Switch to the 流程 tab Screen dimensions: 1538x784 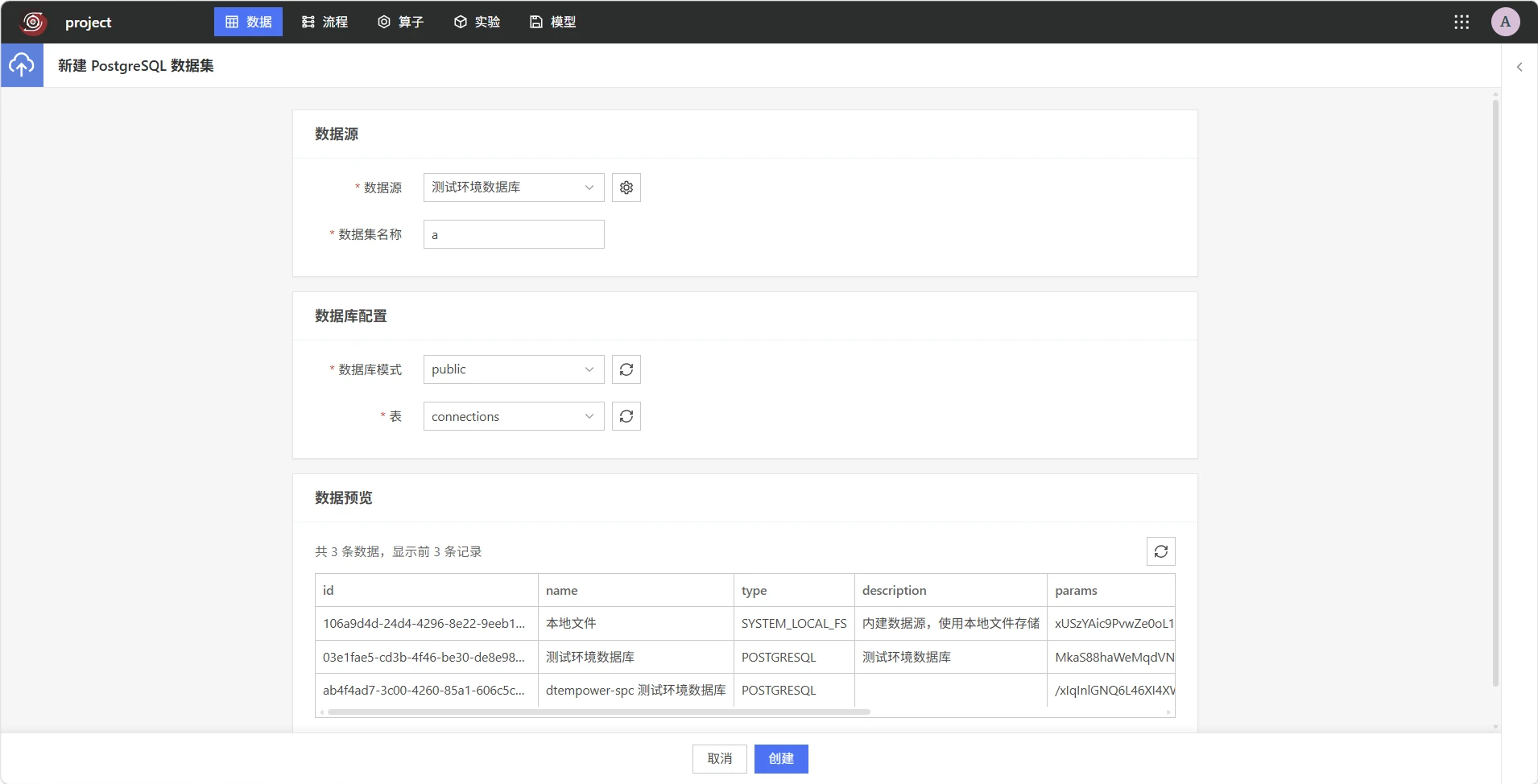click(x=325, y=22)
